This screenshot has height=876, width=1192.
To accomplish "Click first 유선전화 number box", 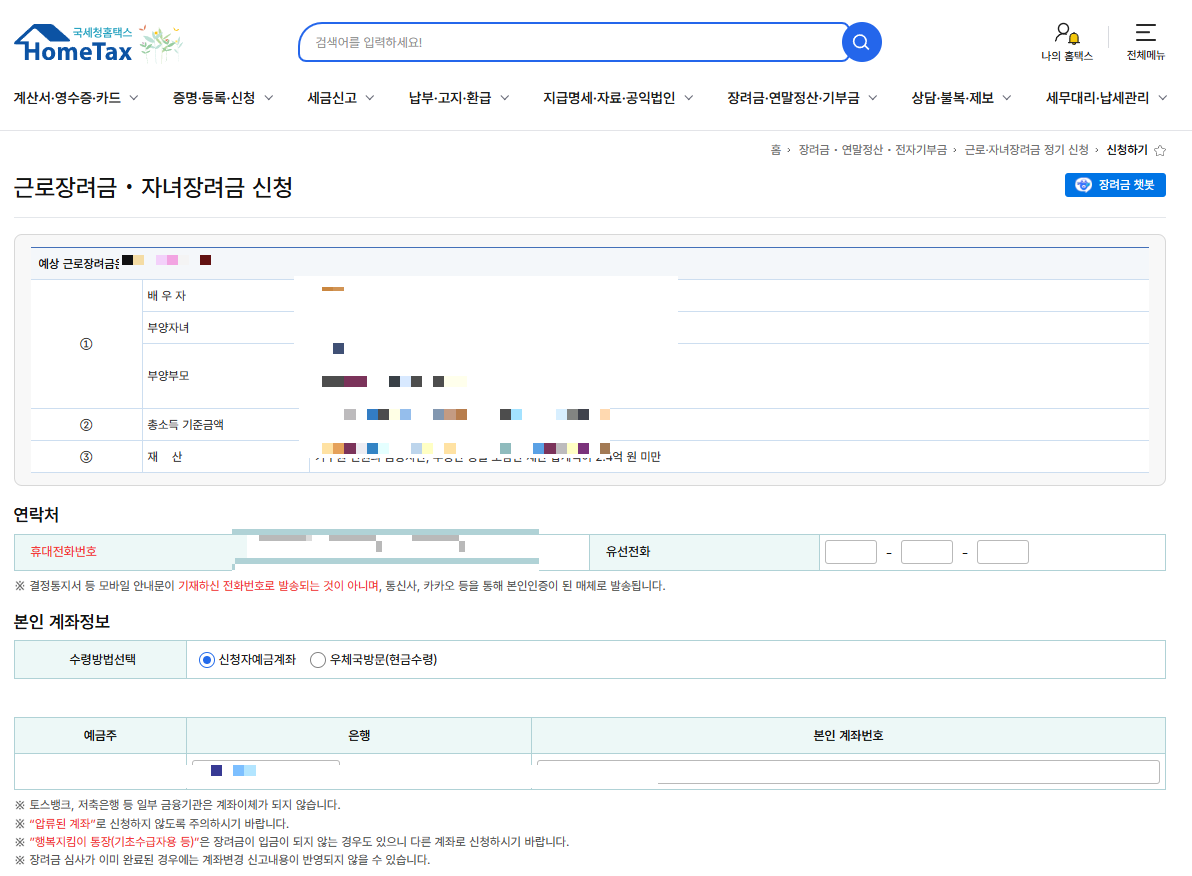I will (851, 552).
